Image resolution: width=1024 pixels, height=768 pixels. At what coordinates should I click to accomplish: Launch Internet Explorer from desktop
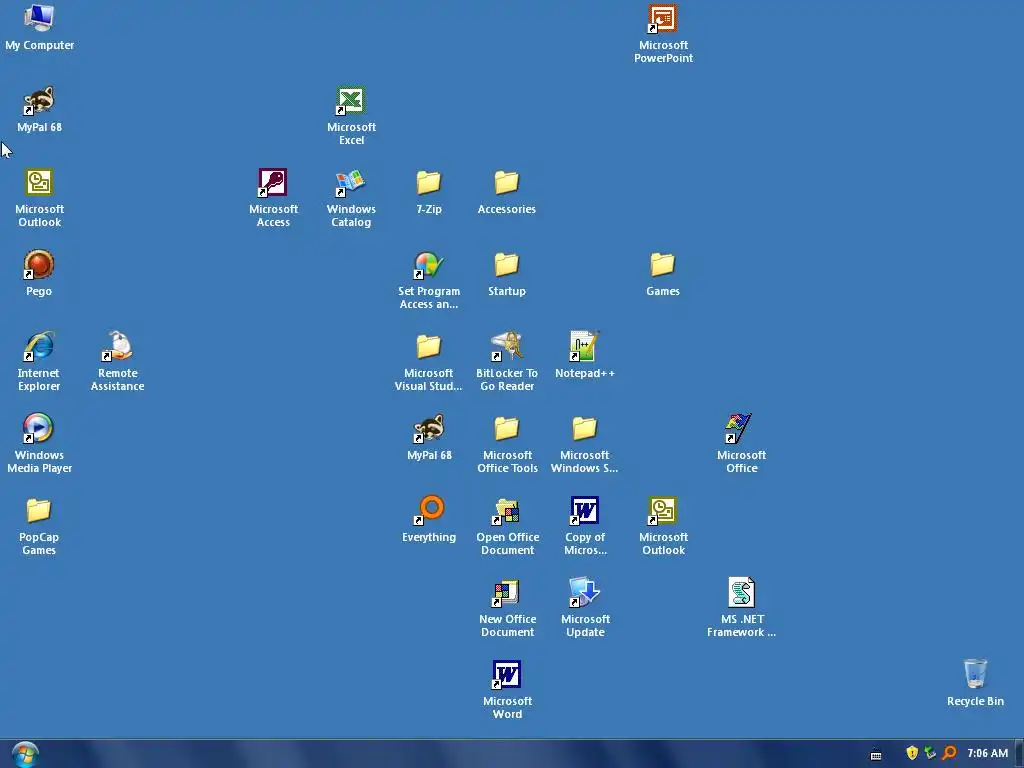tap(39, 362)
